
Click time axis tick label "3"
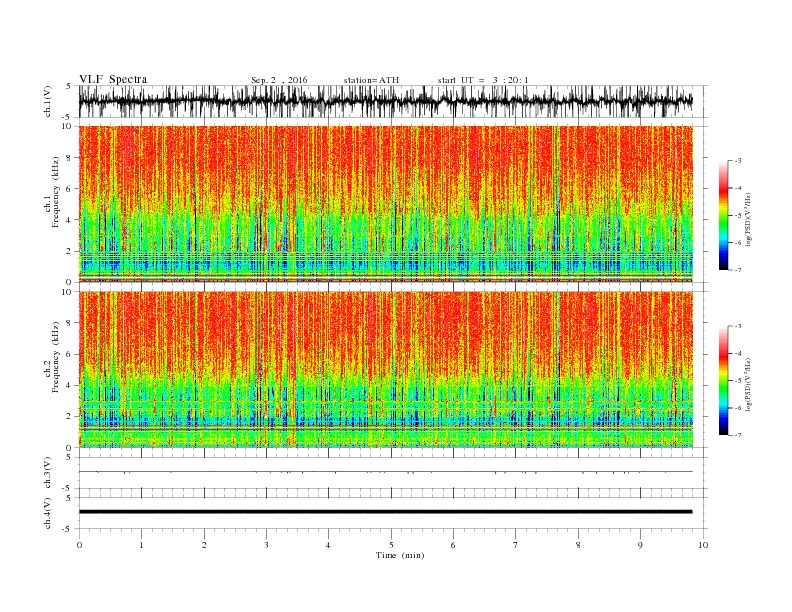coord(266,545)
